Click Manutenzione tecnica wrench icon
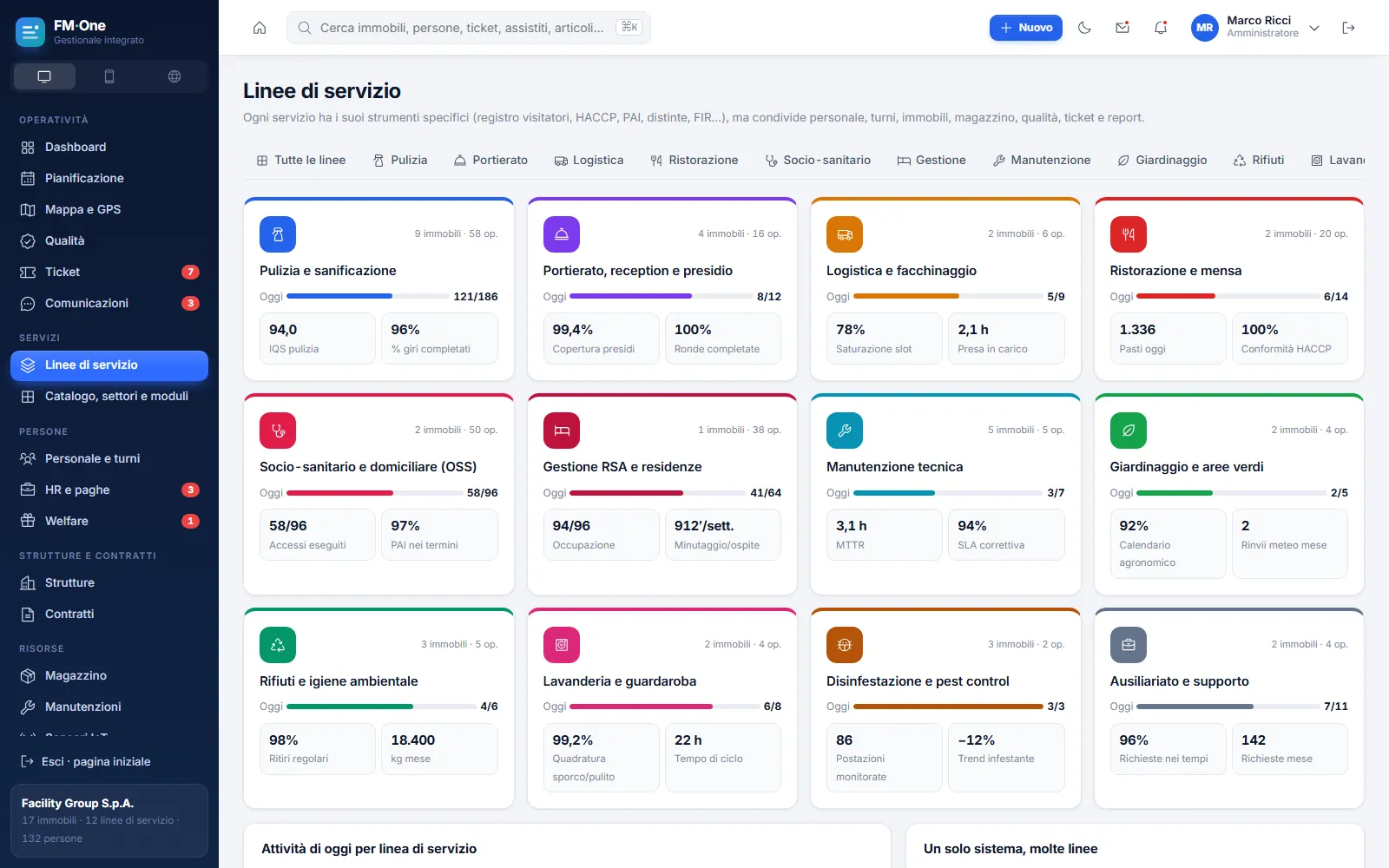 click(845, 431)
